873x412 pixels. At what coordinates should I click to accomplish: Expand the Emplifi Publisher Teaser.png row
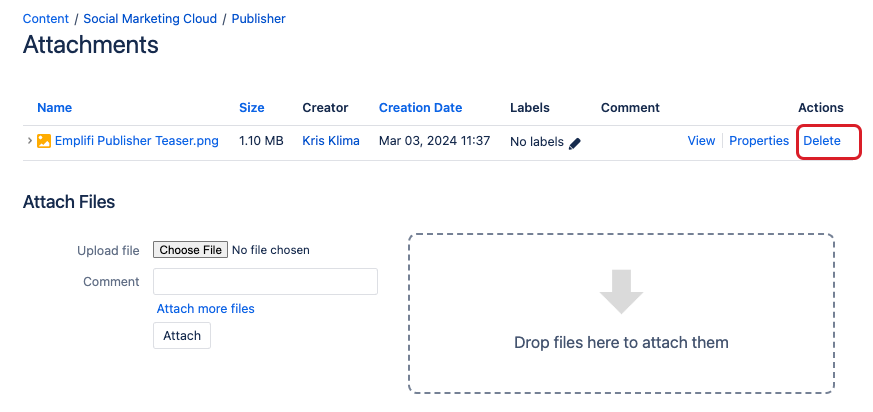pos(30,141)
